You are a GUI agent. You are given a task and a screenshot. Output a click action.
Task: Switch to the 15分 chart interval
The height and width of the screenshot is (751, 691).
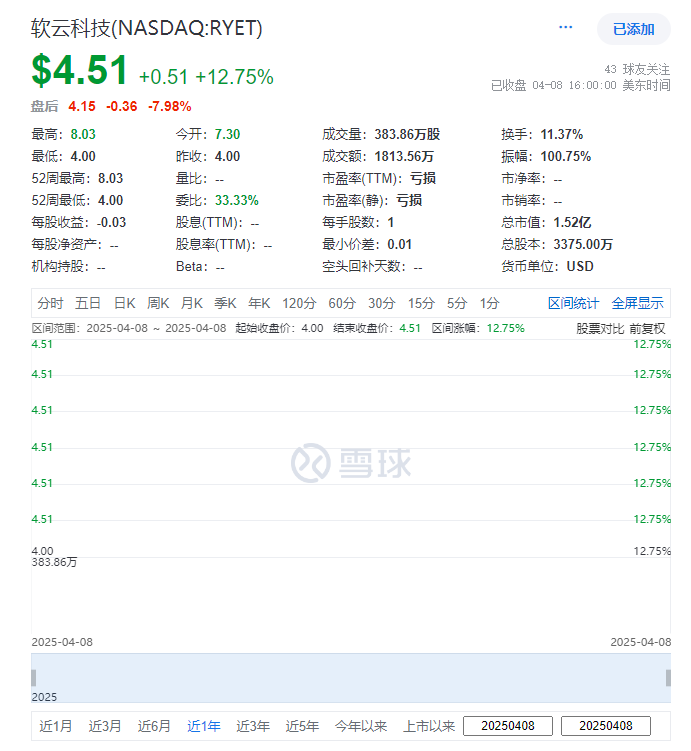pos(421,303)
